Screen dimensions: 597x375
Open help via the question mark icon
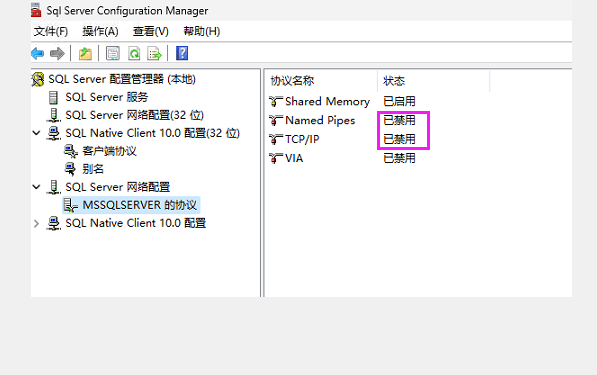pyautogui.click(x=182, y=53)
